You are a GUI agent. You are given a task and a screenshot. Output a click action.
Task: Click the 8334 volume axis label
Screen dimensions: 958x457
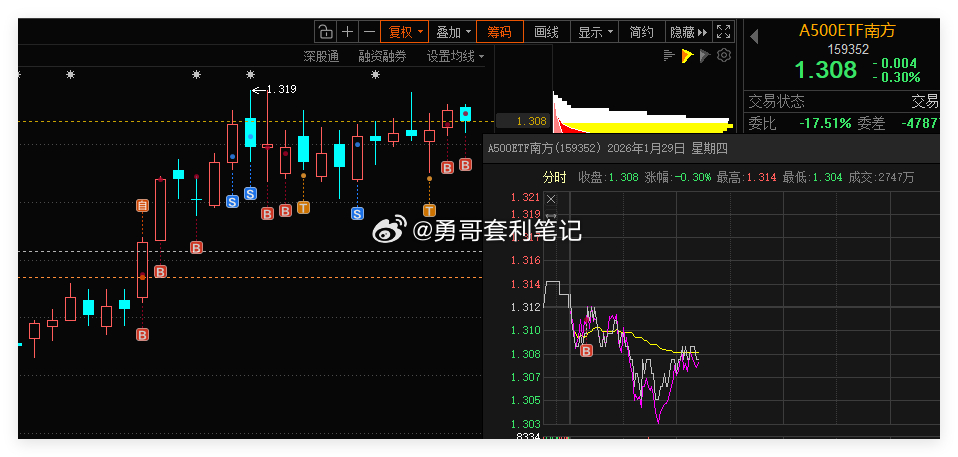[528, 436]
